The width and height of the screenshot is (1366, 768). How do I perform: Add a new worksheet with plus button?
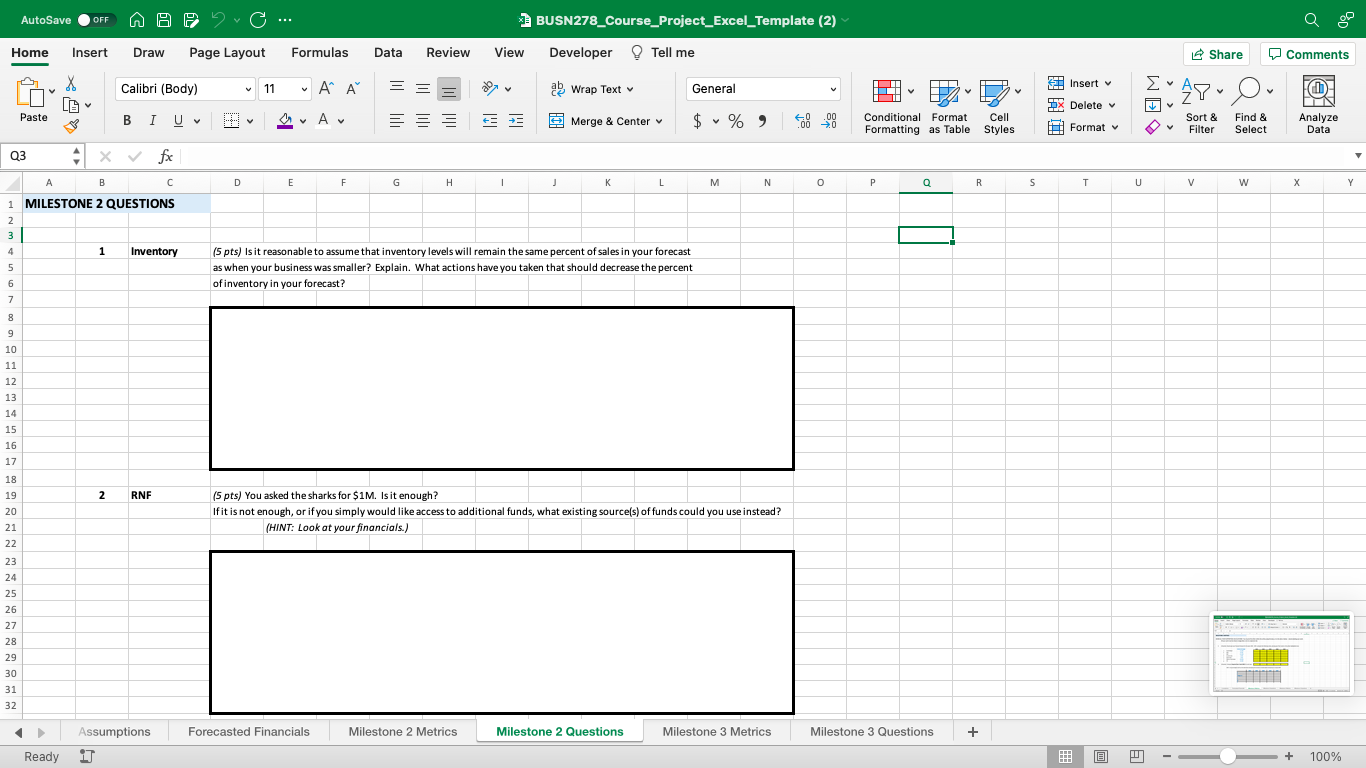click(971, 731)
